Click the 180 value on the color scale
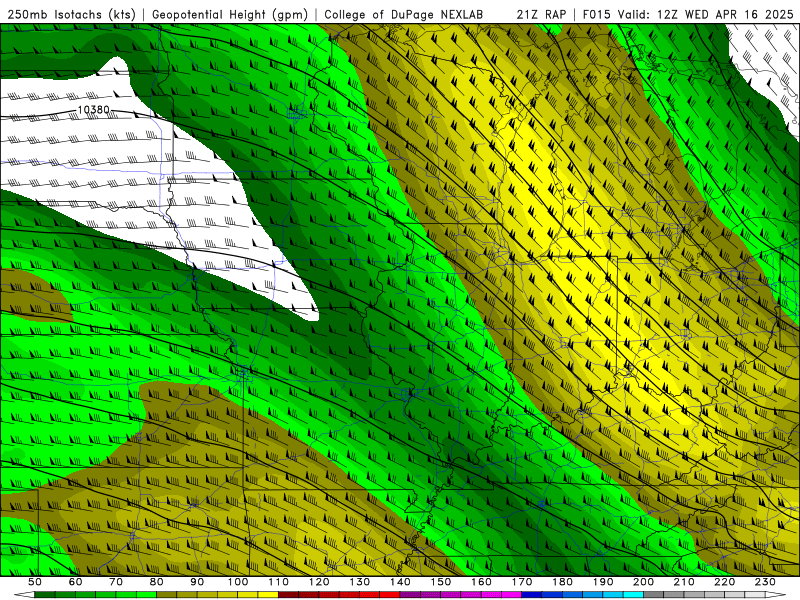The image size is (800, 600). pyautogui.click(x=562, y=582)
